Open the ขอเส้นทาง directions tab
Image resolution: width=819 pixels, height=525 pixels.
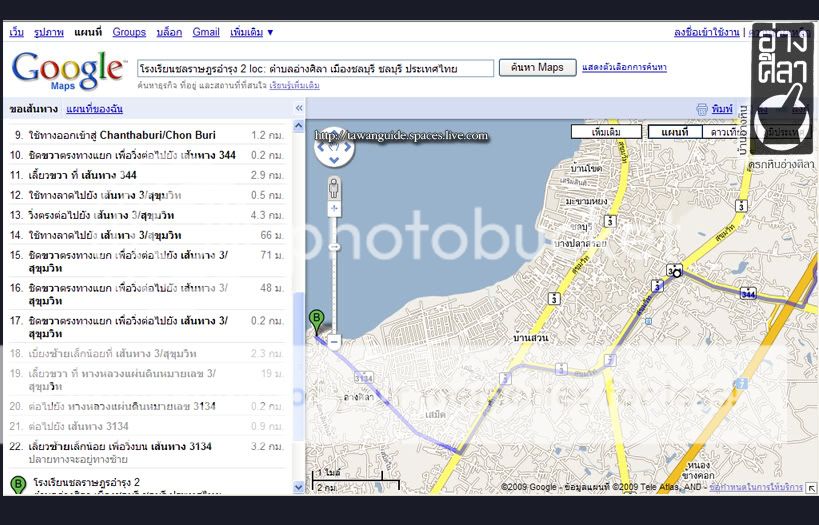33,109
